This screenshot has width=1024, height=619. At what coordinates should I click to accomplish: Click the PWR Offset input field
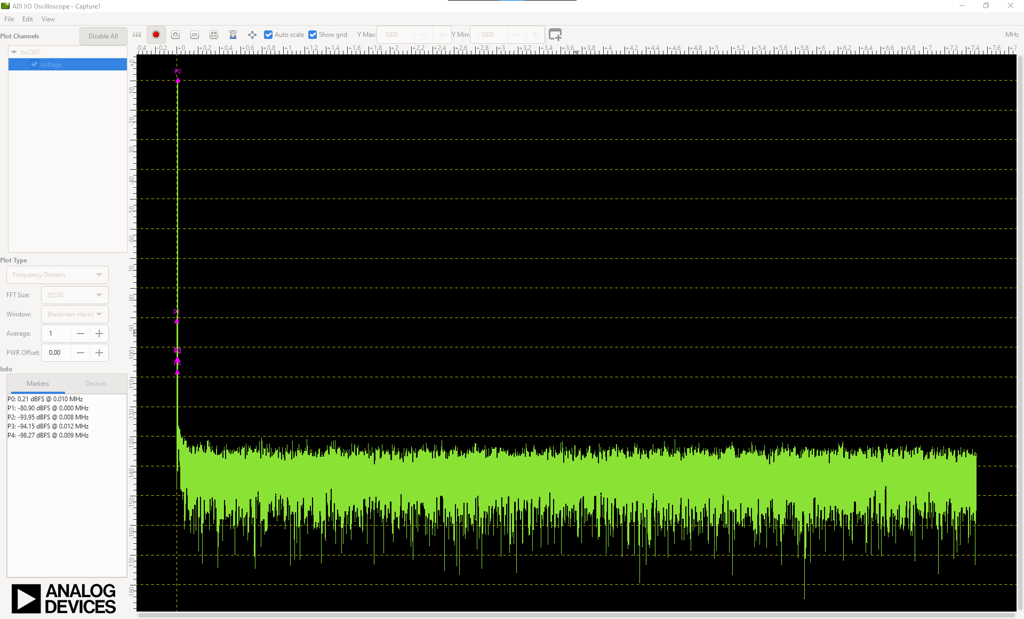tap(57, 353)
